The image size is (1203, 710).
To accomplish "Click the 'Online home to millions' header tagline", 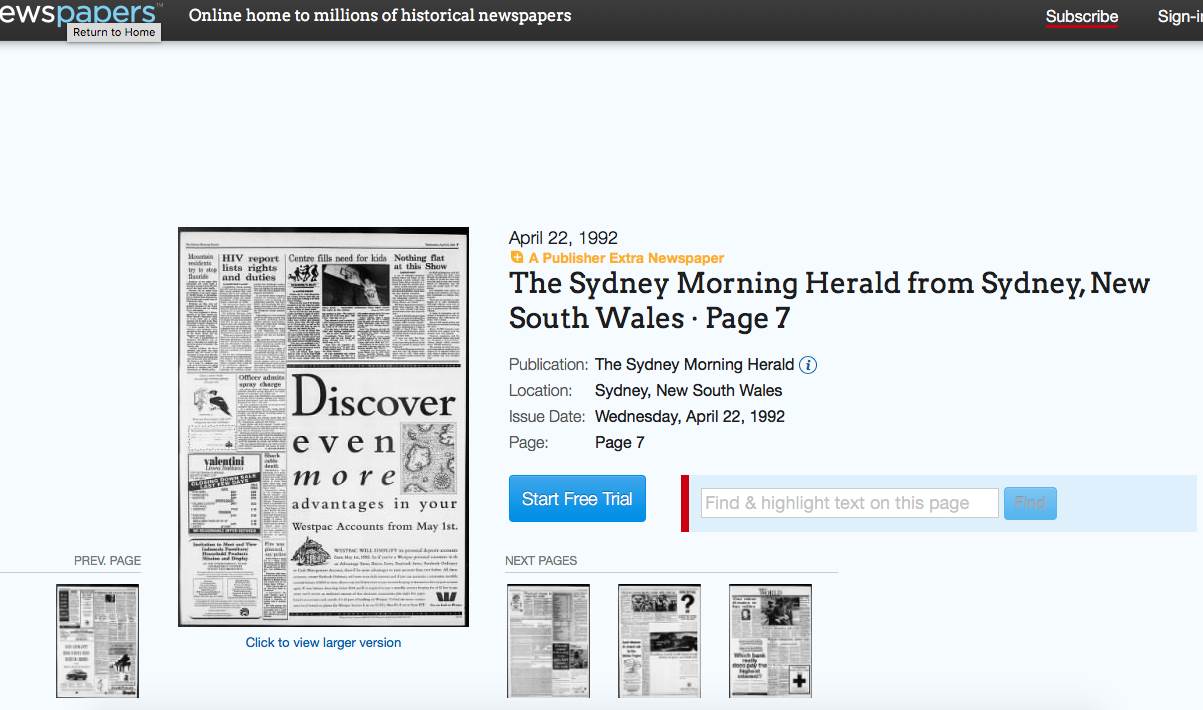I will pyautogui.click(x=380, y=16).
